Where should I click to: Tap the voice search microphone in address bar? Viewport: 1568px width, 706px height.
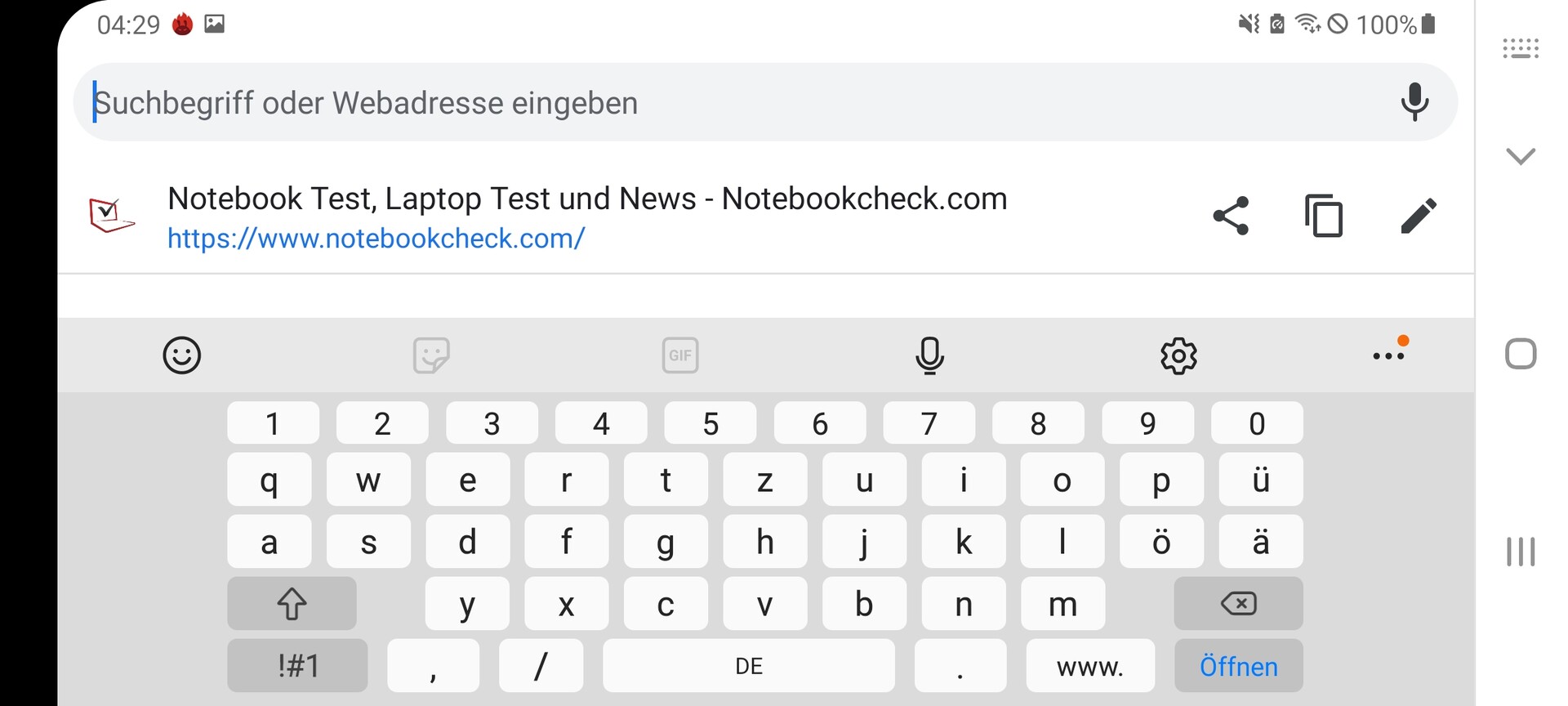tap(1414, 102)
